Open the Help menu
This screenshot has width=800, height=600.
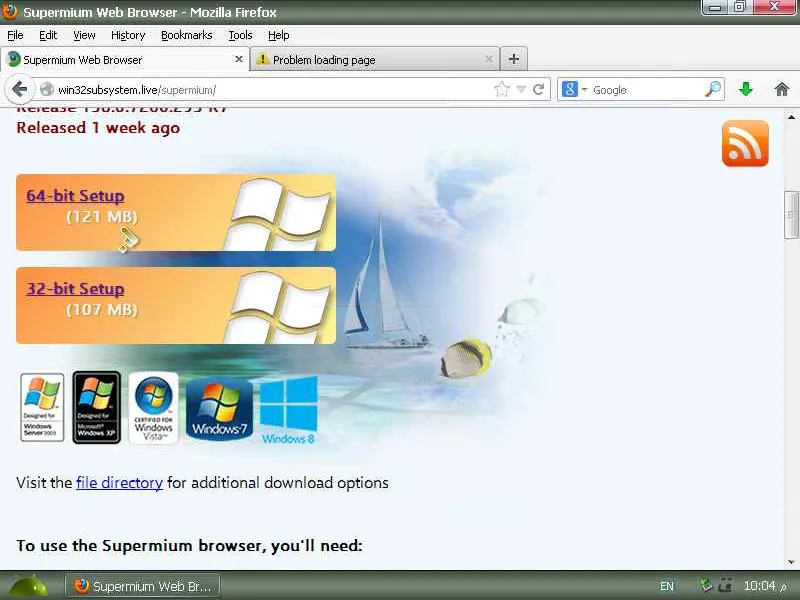pos(279,35)
